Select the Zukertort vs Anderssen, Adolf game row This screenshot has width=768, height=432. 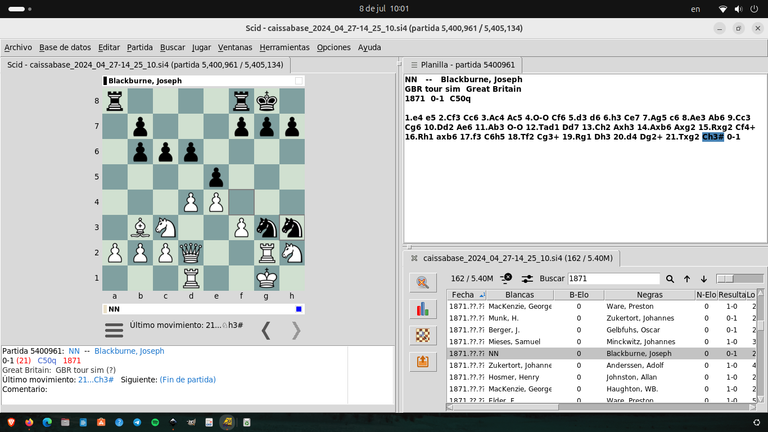click(602, 365)
